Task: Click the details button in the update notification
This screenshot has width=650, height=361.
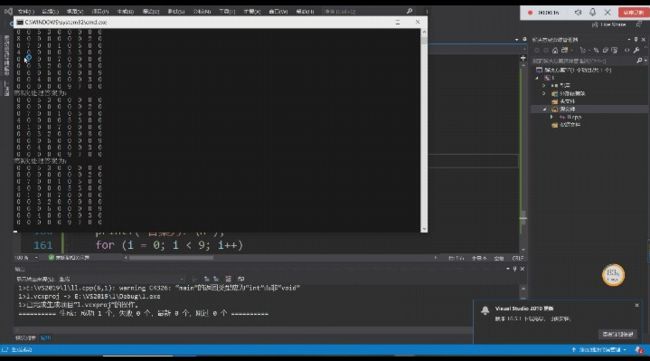Action: (618, 334)
